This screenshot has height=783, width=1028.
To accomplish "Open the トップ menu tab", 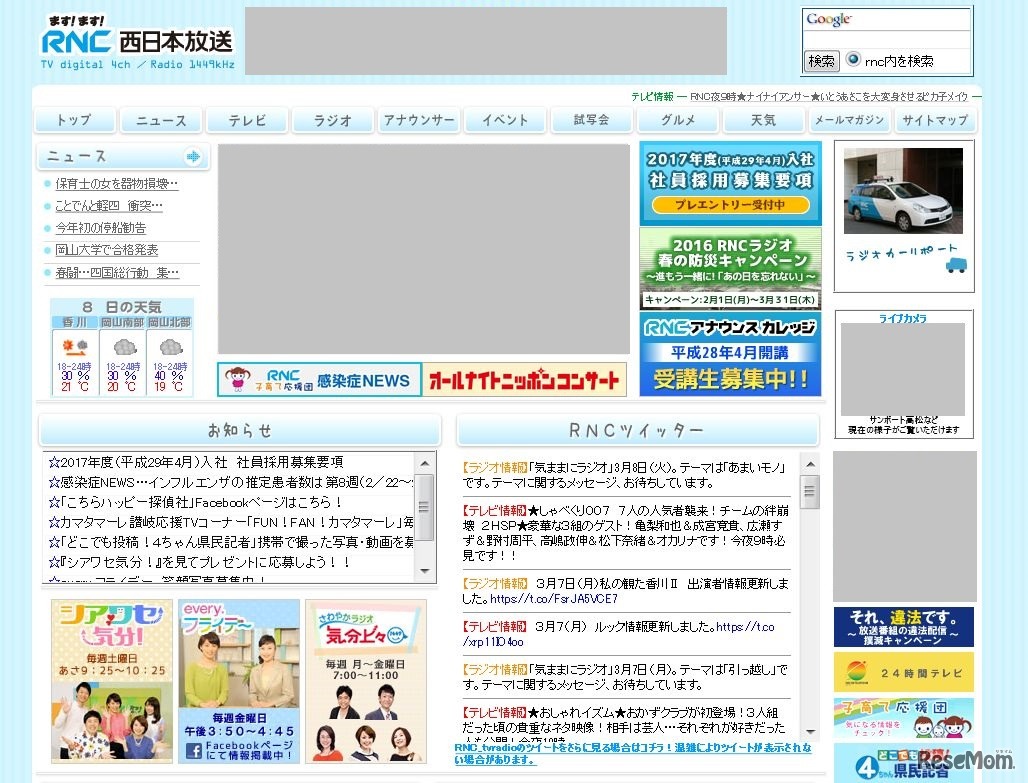I will coord(74,120).
